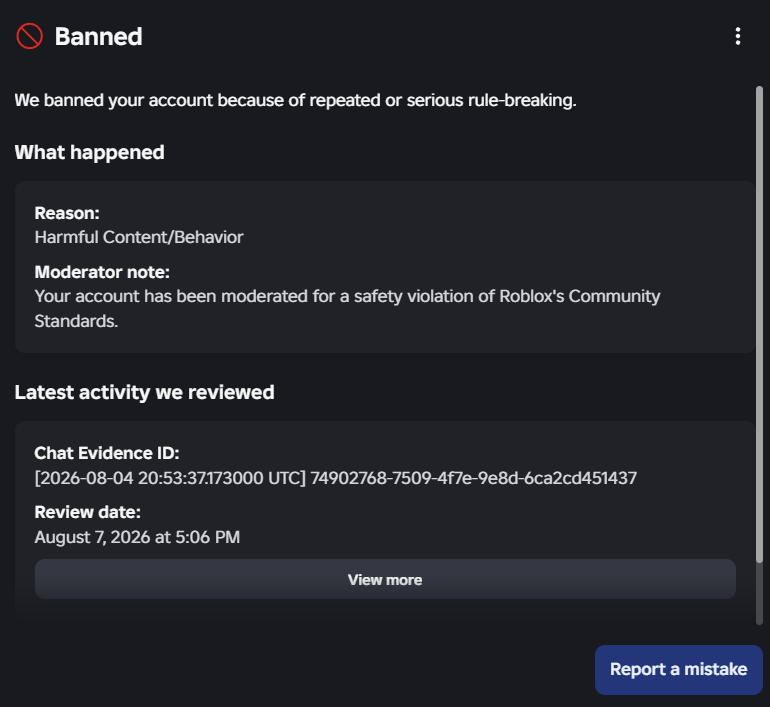The height and width of the screenshot is (707, 770).
Task: Select the What happened section heading
Action: tap(89, 152)
